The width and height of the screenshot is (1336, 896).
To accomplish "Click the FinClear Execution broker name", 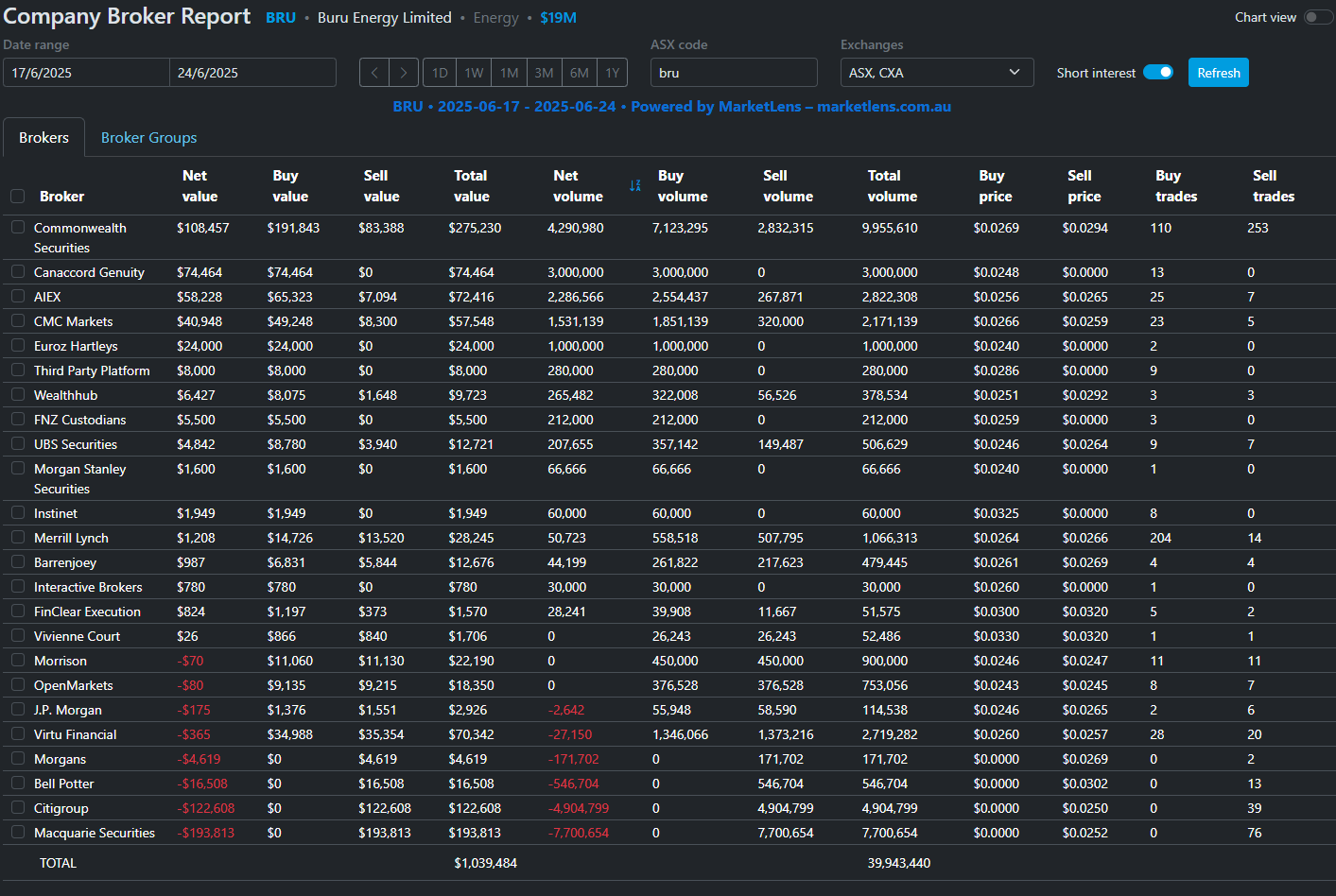I will pyautogui.click(x=87, y=612).
